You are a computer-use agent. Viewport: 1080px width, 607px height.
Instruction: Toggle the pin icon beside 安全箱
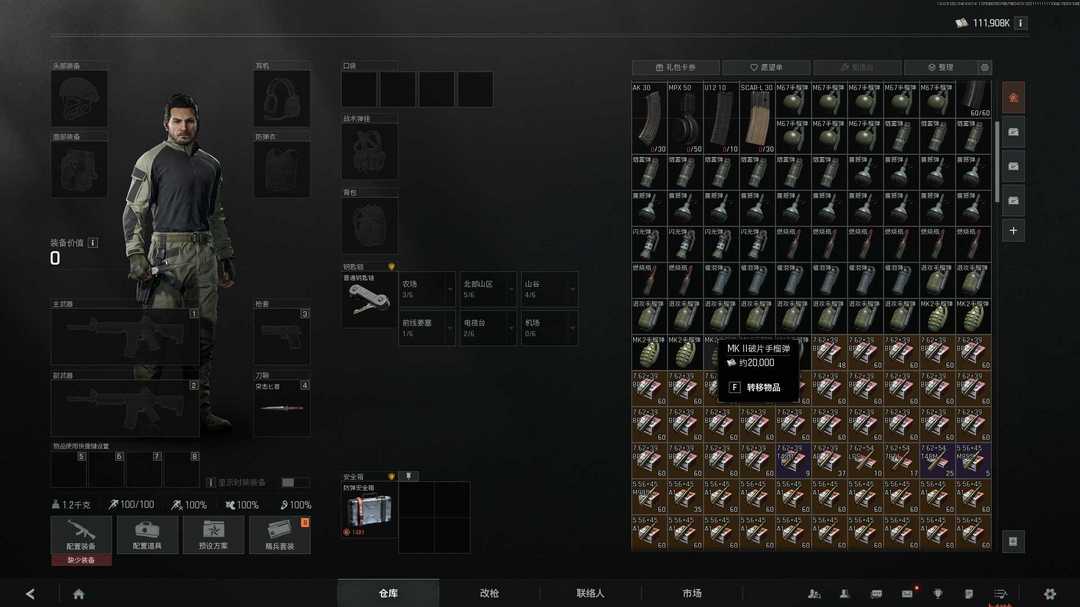click(409, 476)
